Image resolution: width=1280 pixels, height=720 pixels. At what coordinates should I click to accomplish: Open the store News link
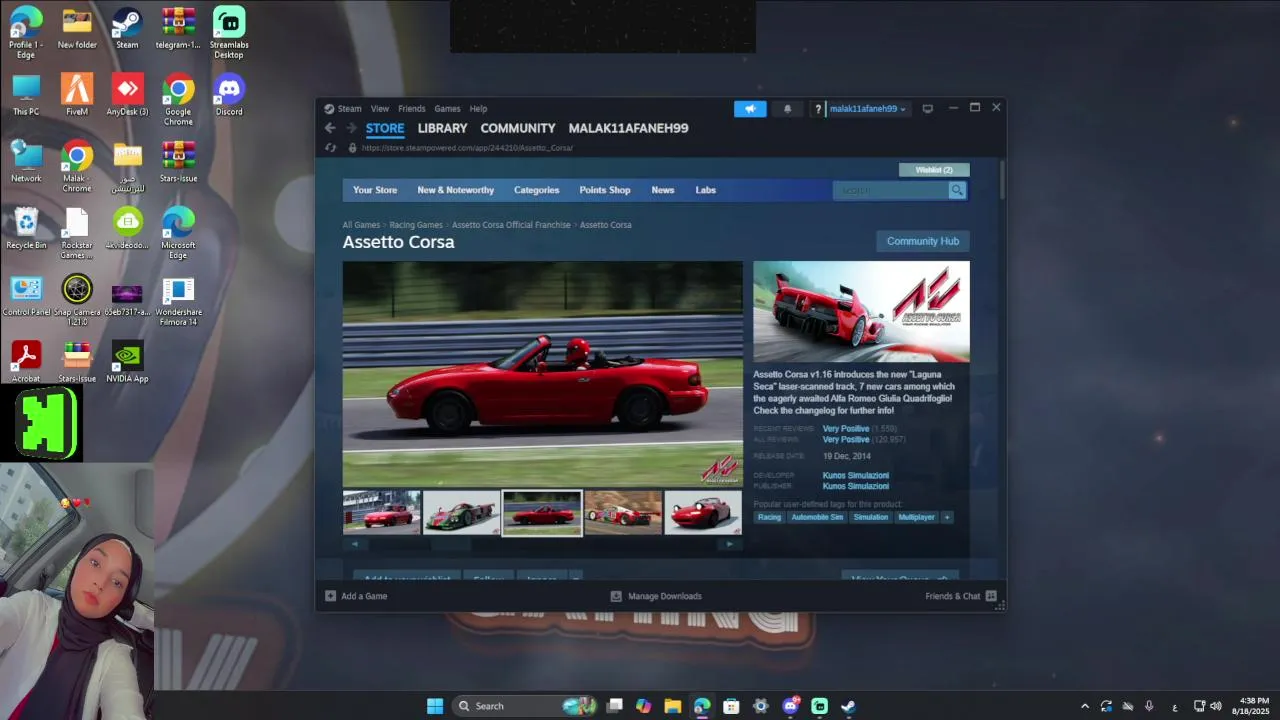pyautogui.click(x=663, y=190)
